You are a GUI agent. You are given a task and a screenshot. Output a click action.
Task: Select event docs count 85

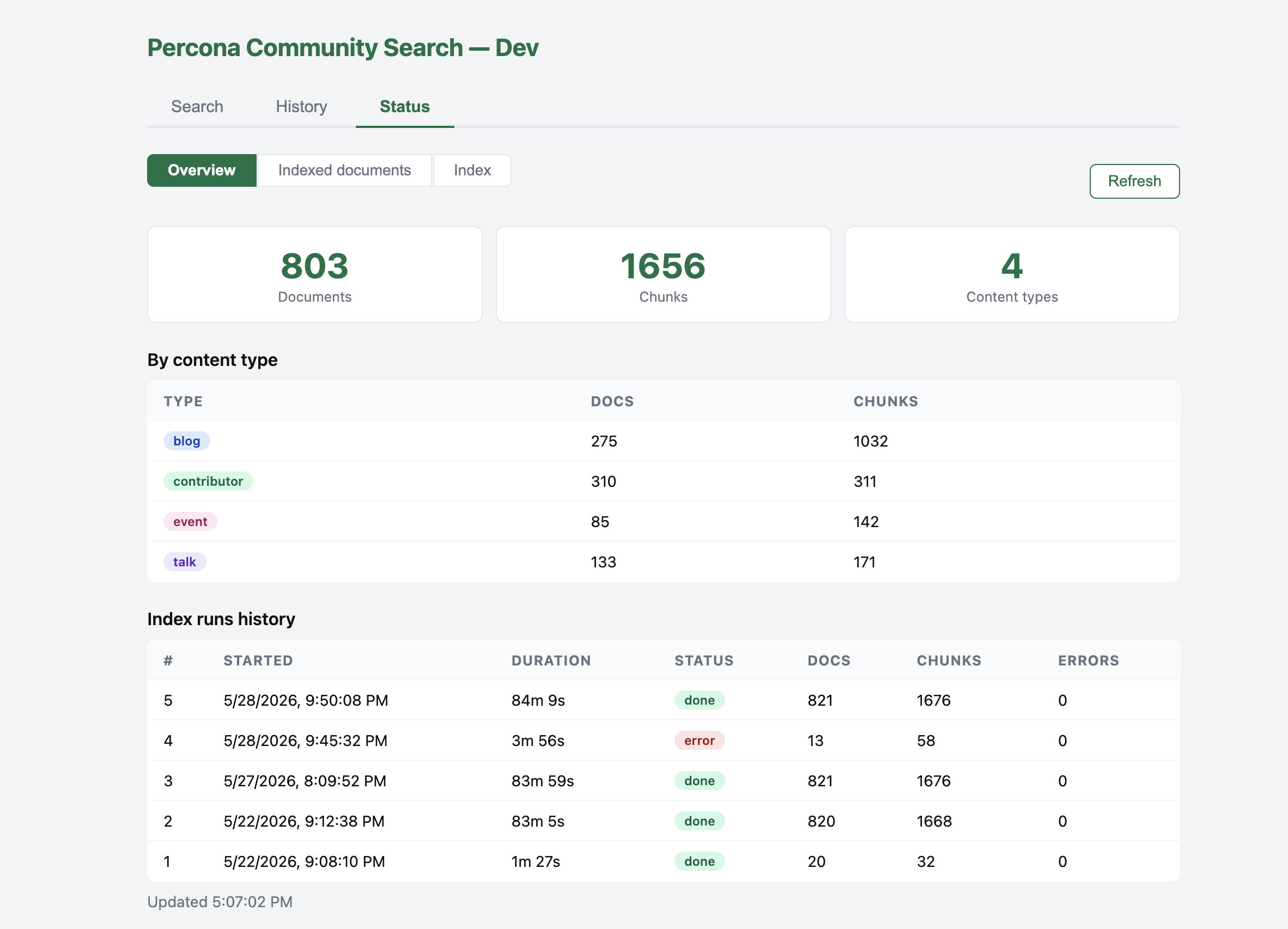[600, 522]
